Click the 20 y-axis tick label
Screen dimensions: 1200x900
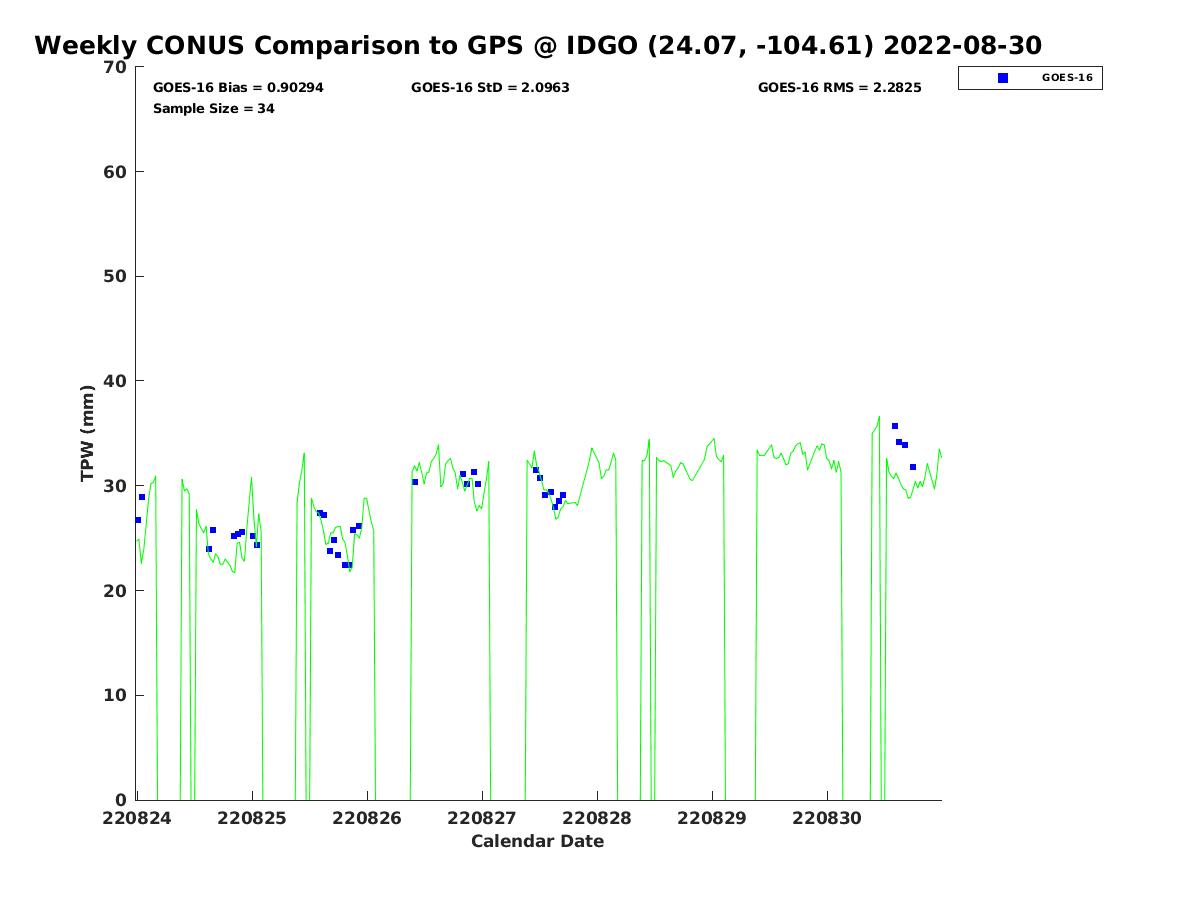point(116,591)
